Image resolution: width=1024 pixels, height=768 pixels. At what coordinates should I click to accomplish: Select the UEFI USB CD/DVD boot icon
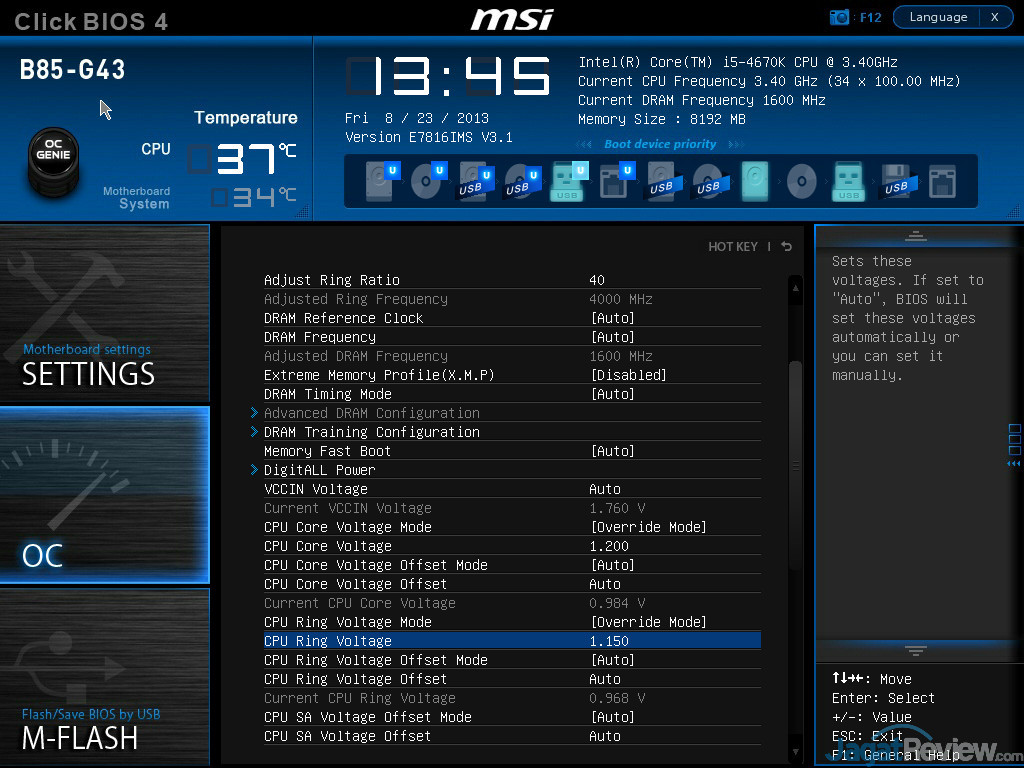(522, 182)
